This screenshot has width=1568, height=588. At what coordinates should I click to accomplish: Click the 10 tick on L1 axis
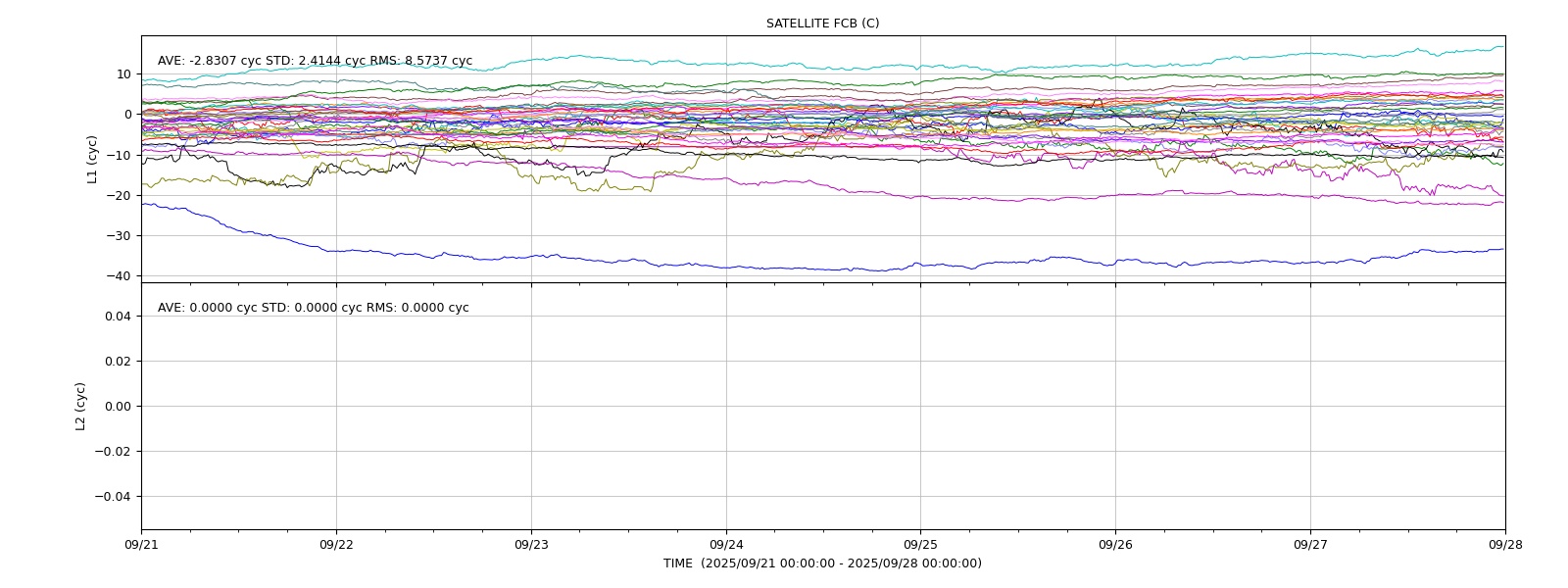(123, 74)
